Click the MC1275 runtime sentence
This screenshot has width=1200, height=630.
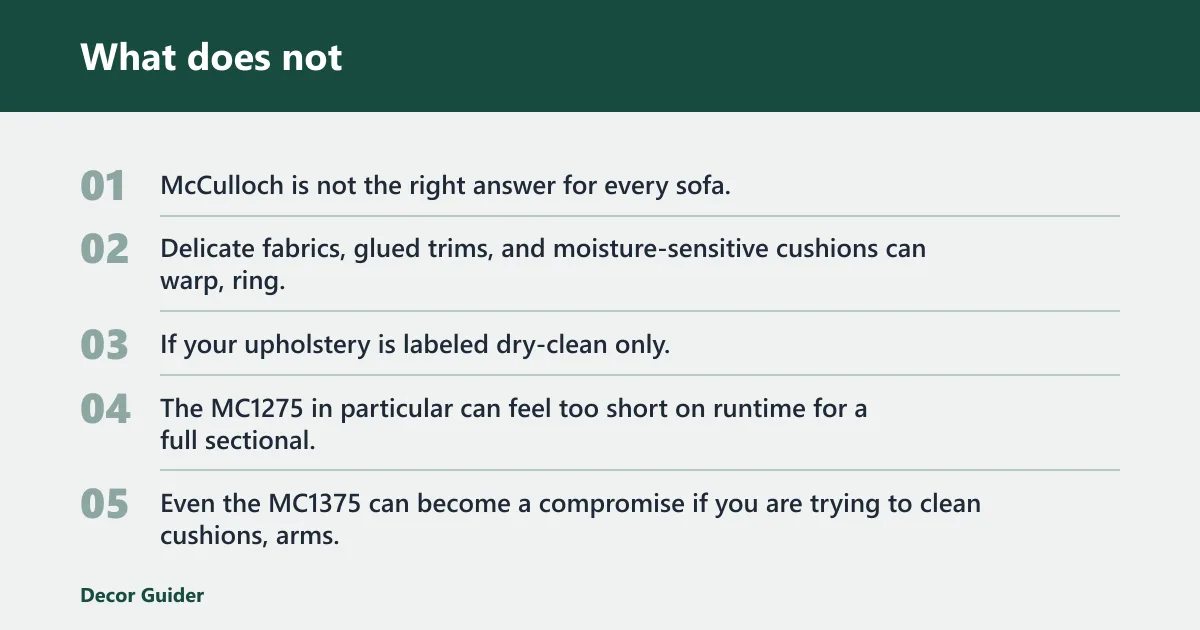point(513,408)
